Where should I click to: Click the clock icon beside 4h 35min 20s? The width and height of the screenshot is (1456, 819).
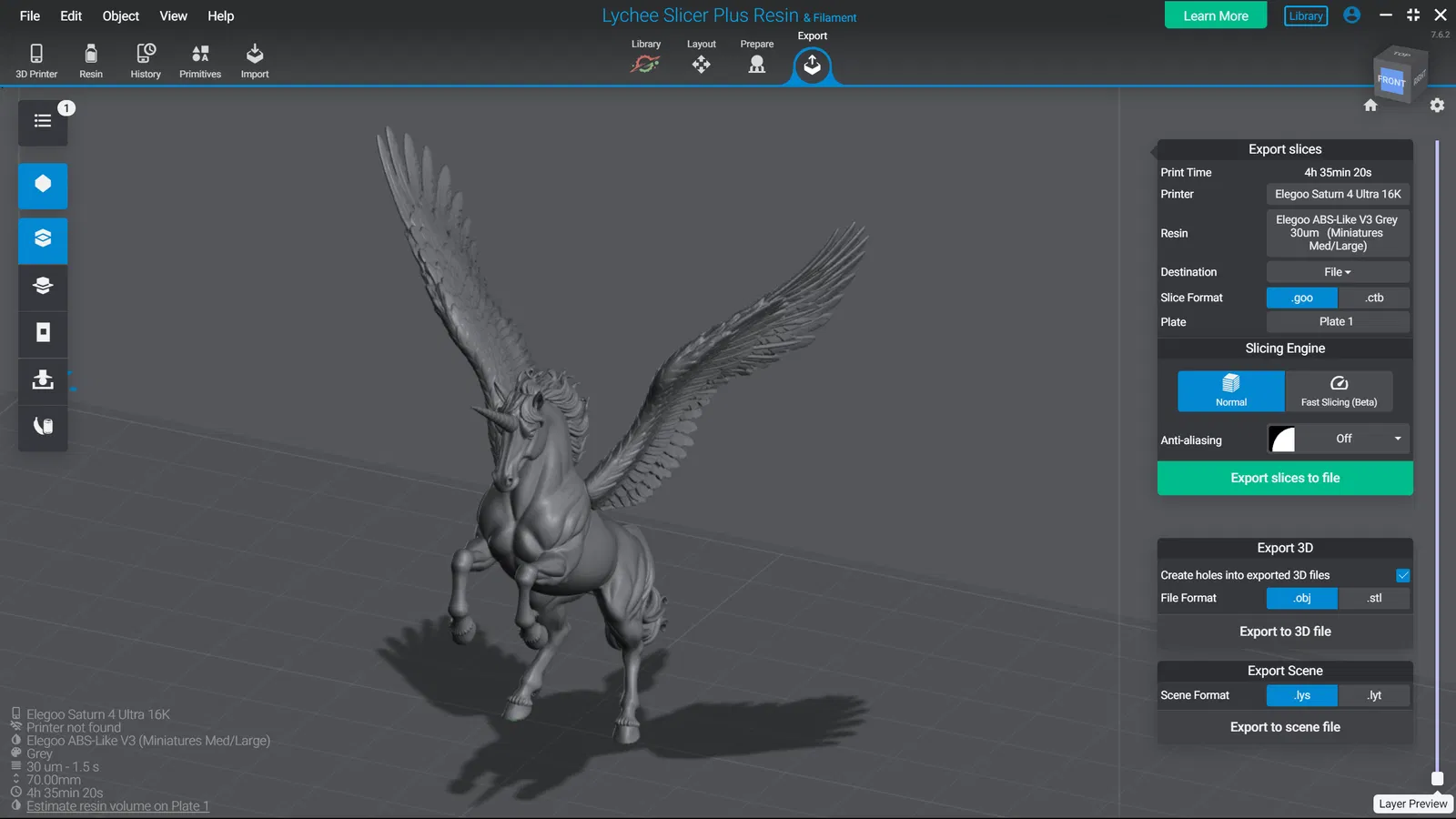click(x=15, y=793)
